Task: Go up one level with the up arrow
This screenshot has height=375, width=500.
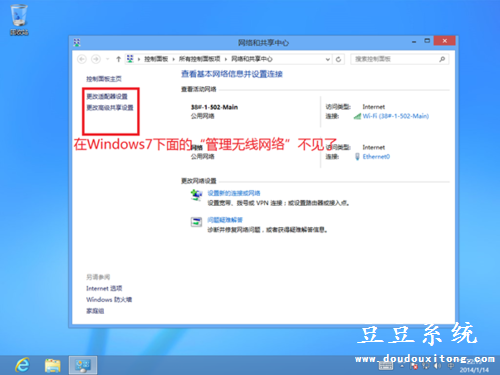Action: [x=118, y=59]
